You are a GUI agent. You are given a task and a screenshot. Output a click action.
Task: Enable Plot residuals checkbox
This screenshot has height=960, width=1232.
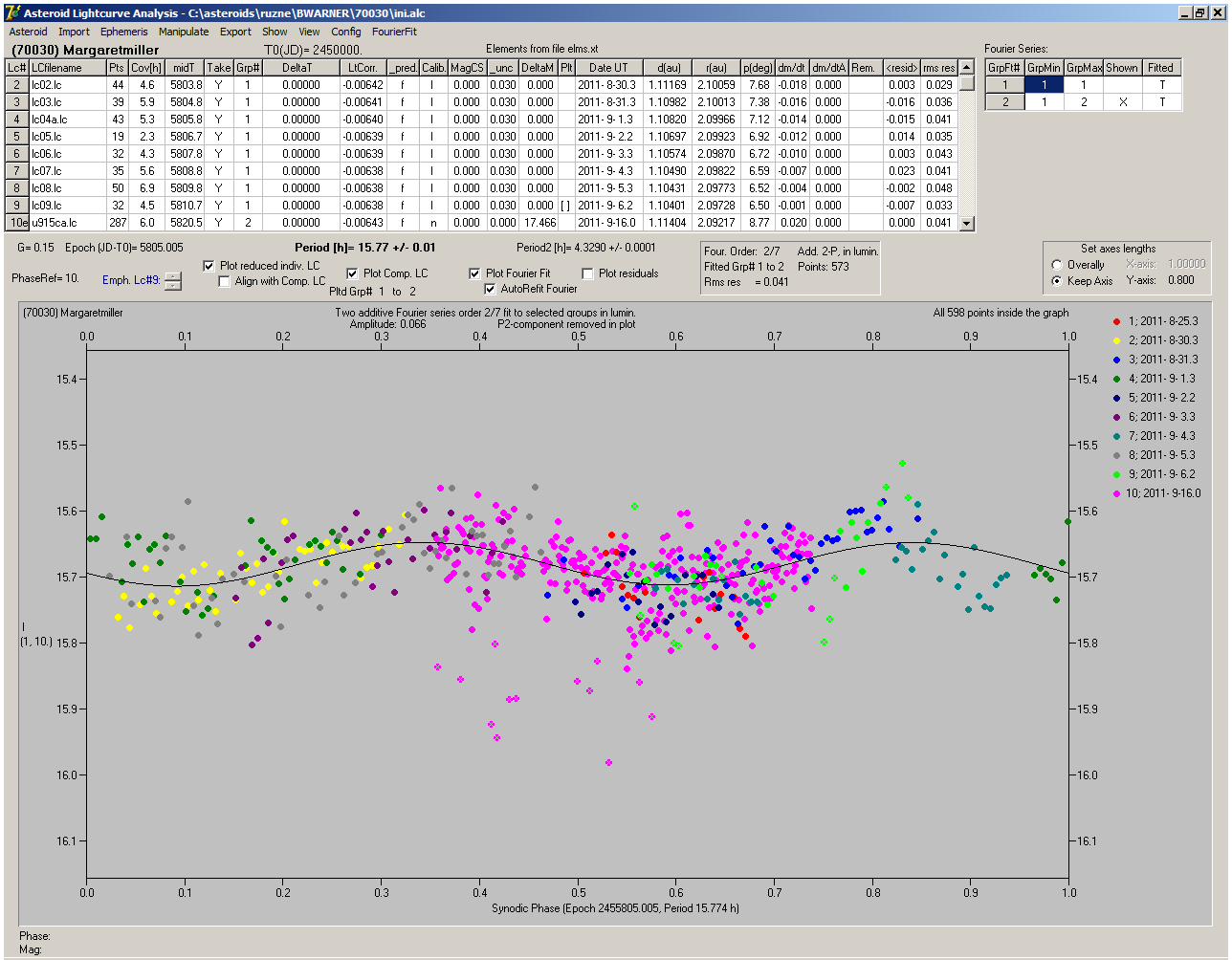pyautogui.click(x=587, y=273)
